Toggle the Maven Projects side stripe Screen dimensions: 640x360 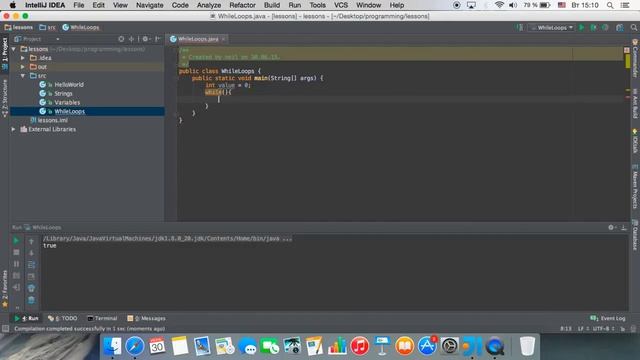point(635,187)
